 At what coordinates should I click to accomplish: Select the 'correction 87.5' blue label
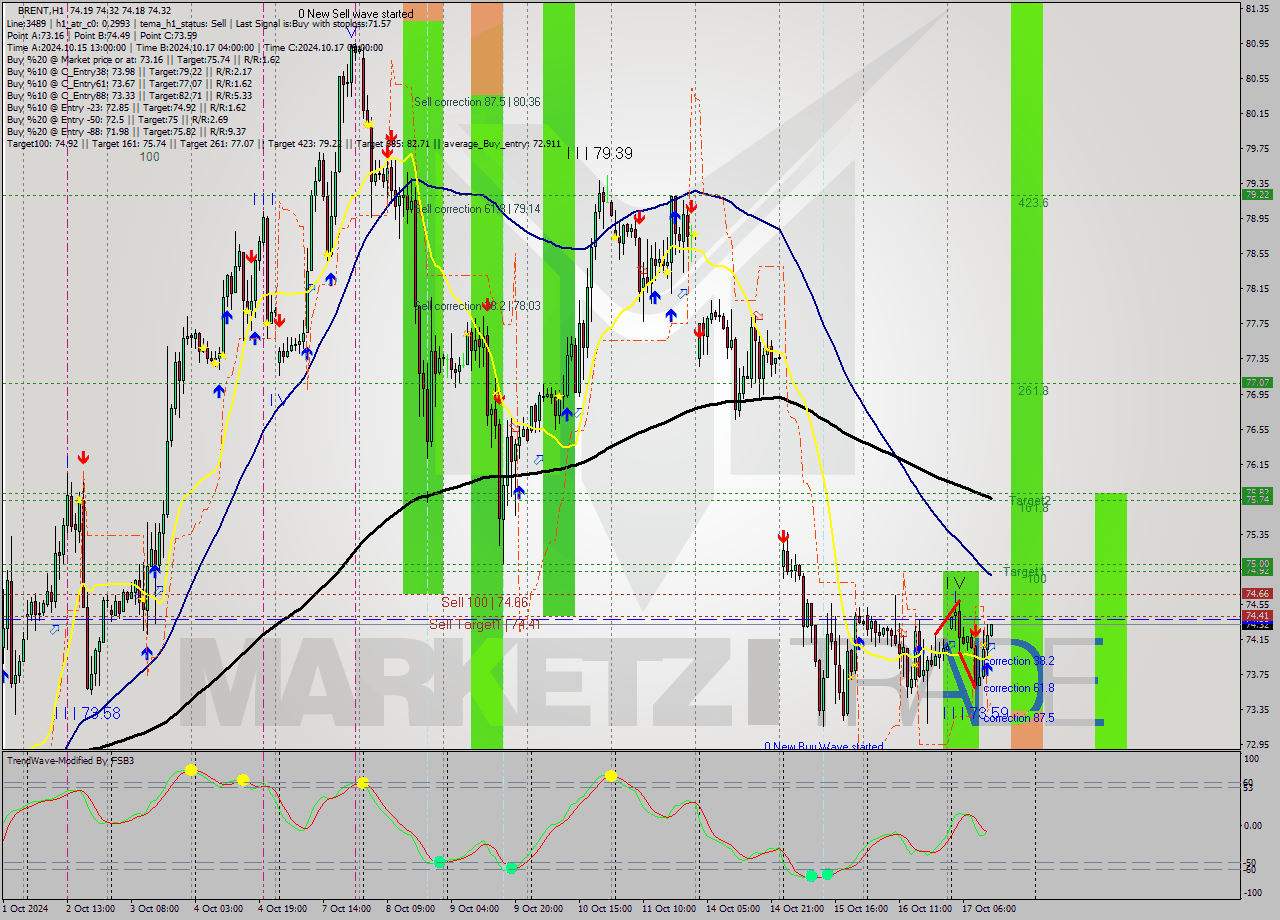(1018, 717)
